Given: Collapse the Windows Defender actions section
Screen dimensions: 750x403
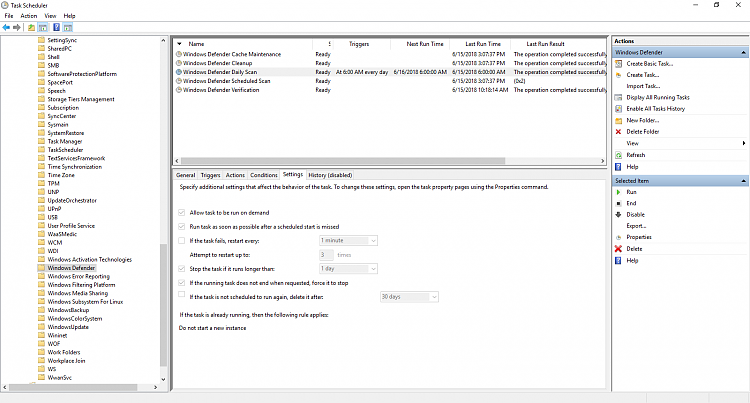Looking at the screenshot, I should point(743,52).
